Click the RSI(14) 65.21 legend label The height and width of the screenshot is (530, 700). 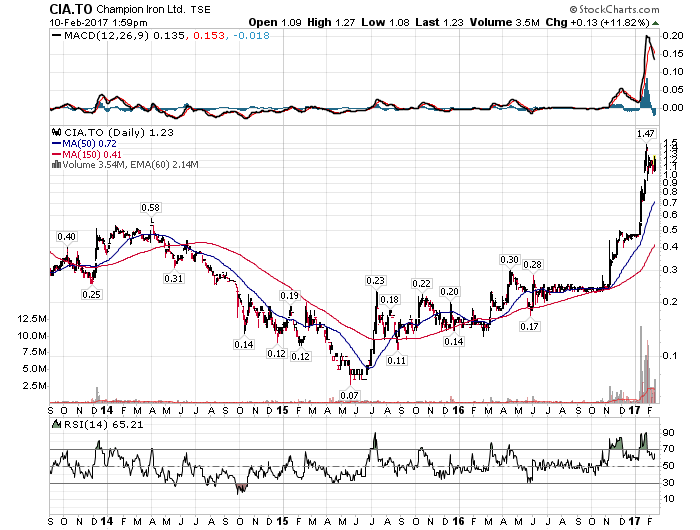(104, 425)
